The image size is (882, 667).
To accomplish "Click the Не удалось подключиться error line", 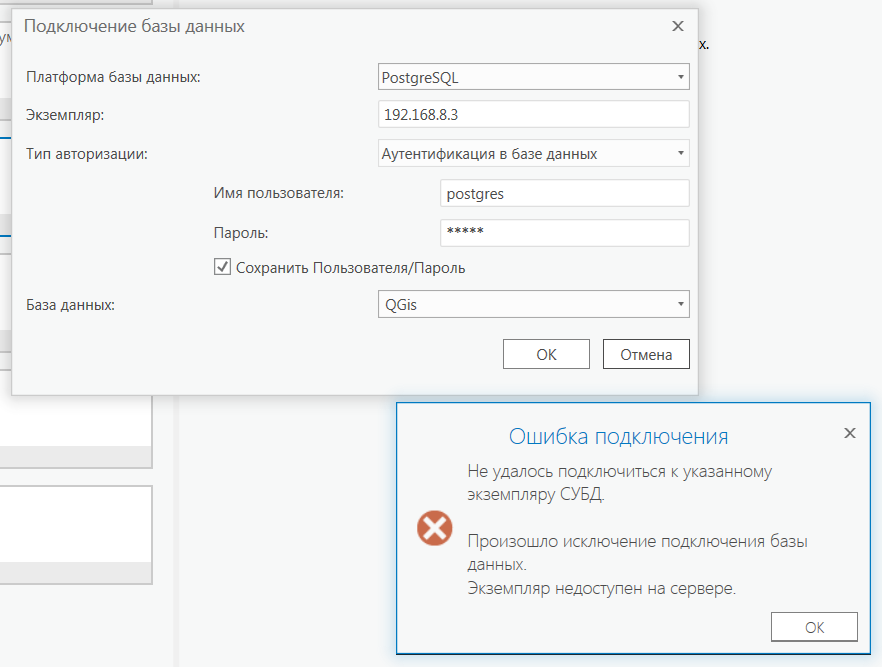I will [619, 483].
